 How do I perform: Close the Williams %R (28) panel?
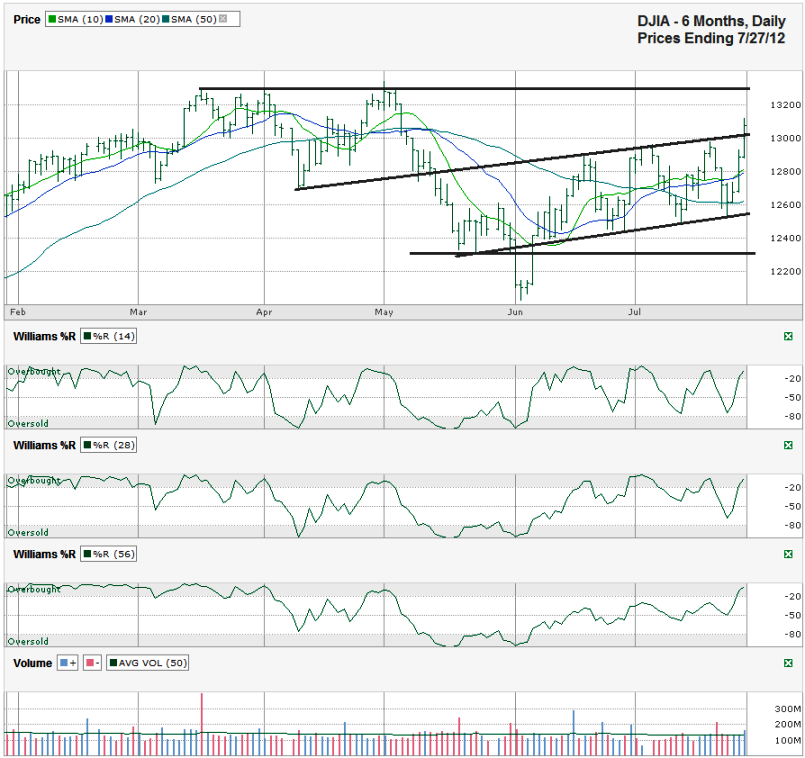[x=788, y=445]
